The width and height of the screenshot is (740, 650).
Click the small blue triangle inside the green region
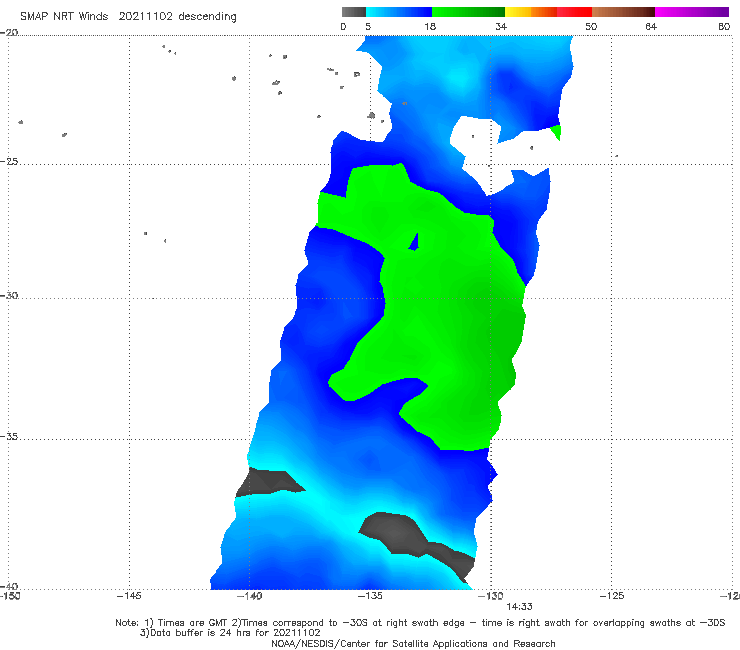point(414,243)
